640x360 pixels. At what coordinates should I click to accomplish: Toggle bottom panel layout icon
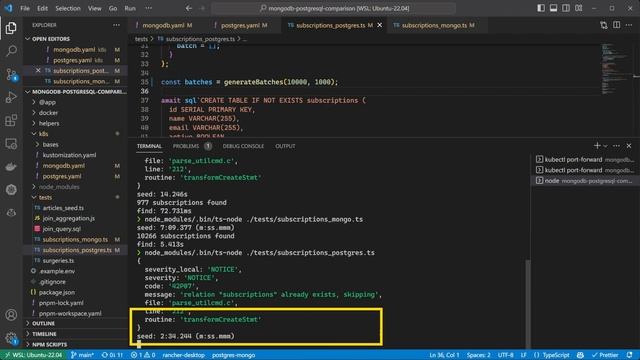[553, 8]
